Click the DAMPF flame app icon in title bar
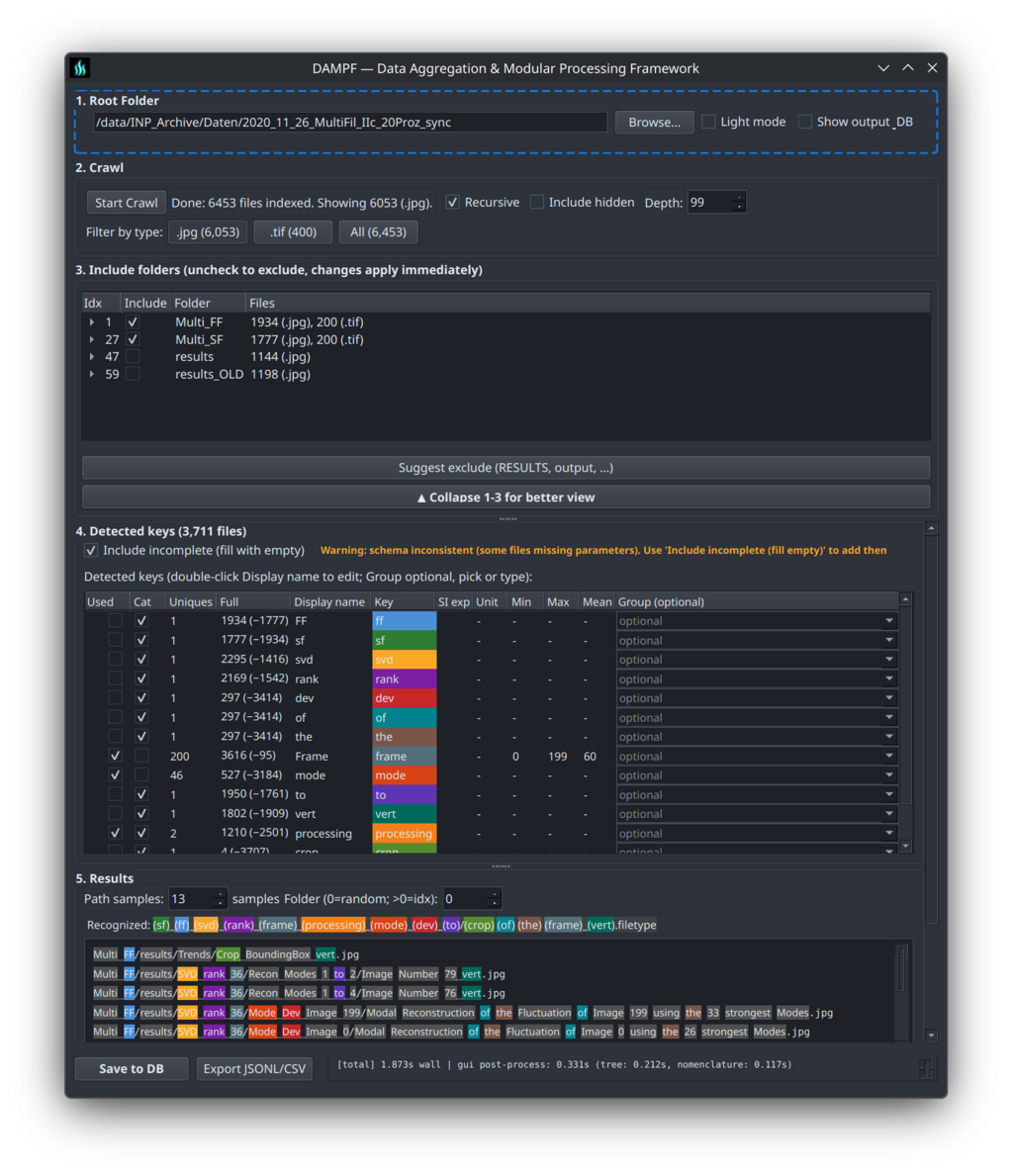This screenshot has width=1013, height=1176. (x=80, y=68)
